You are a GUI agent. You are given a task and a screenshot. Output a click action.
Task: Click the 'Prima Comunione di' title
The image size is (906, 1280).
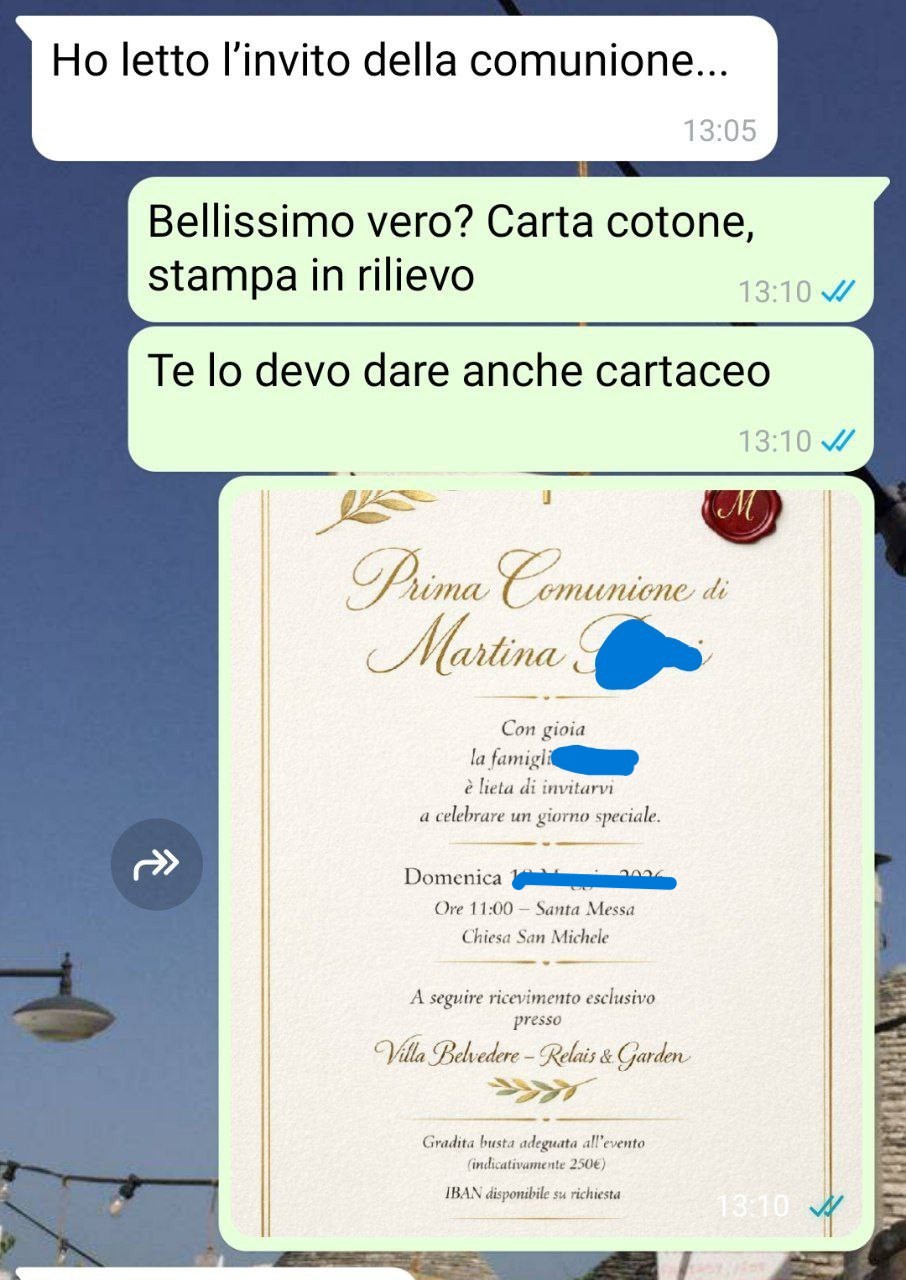536,583
